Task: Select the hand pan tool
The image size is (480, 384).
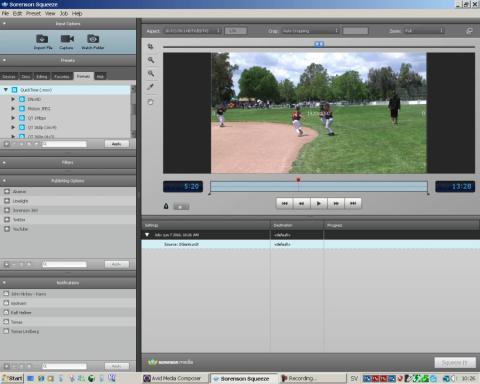Action: [151, 102]
